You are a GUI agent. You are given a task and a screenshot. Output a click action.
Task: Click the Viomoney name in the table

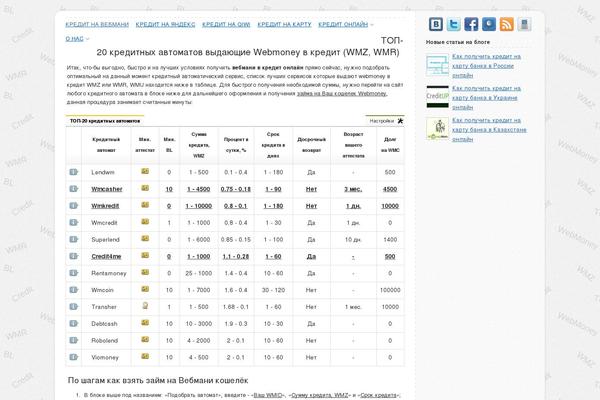[105, 358]
